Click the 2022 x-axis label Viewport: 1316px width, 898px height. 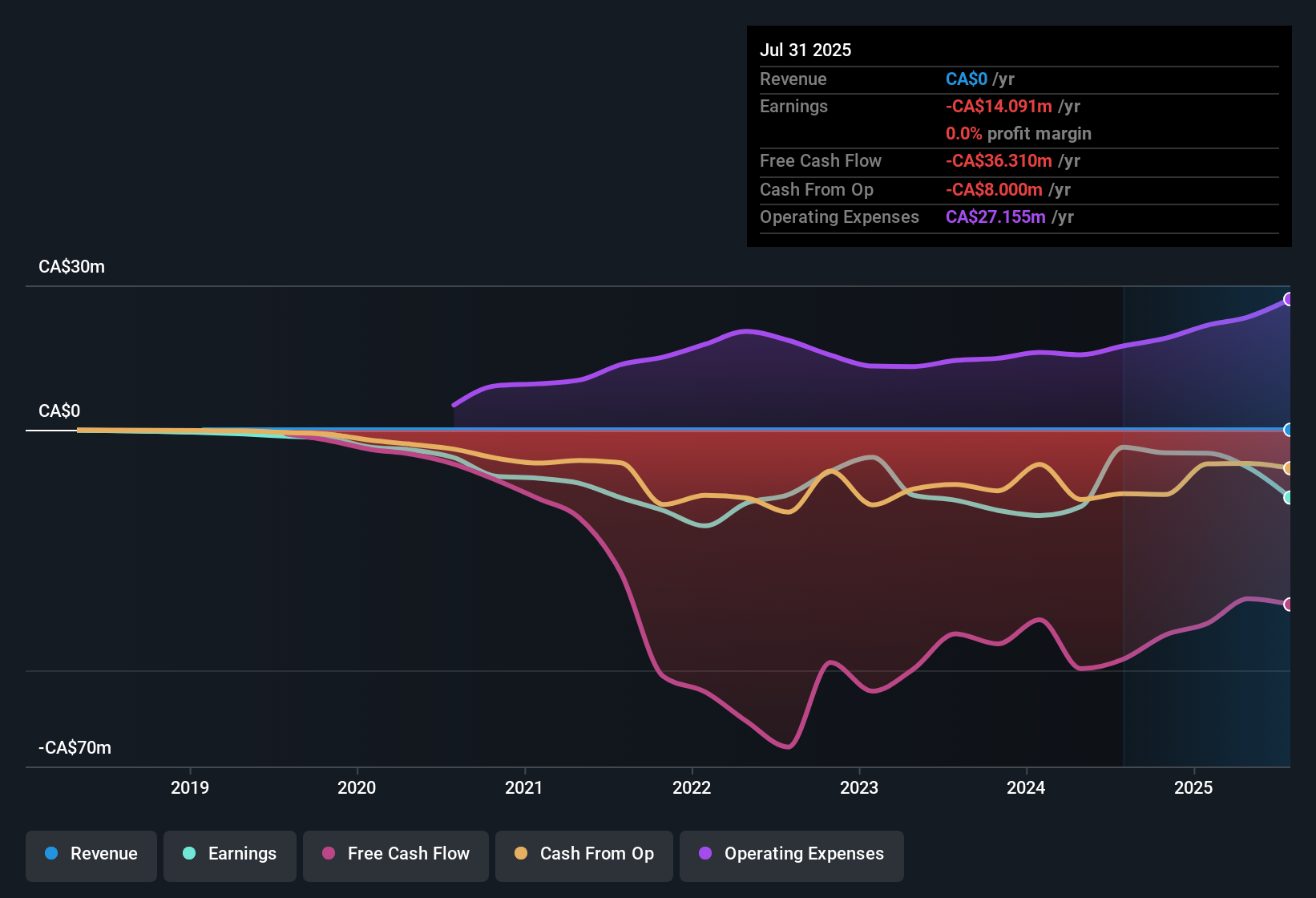[x=692, y=787]
